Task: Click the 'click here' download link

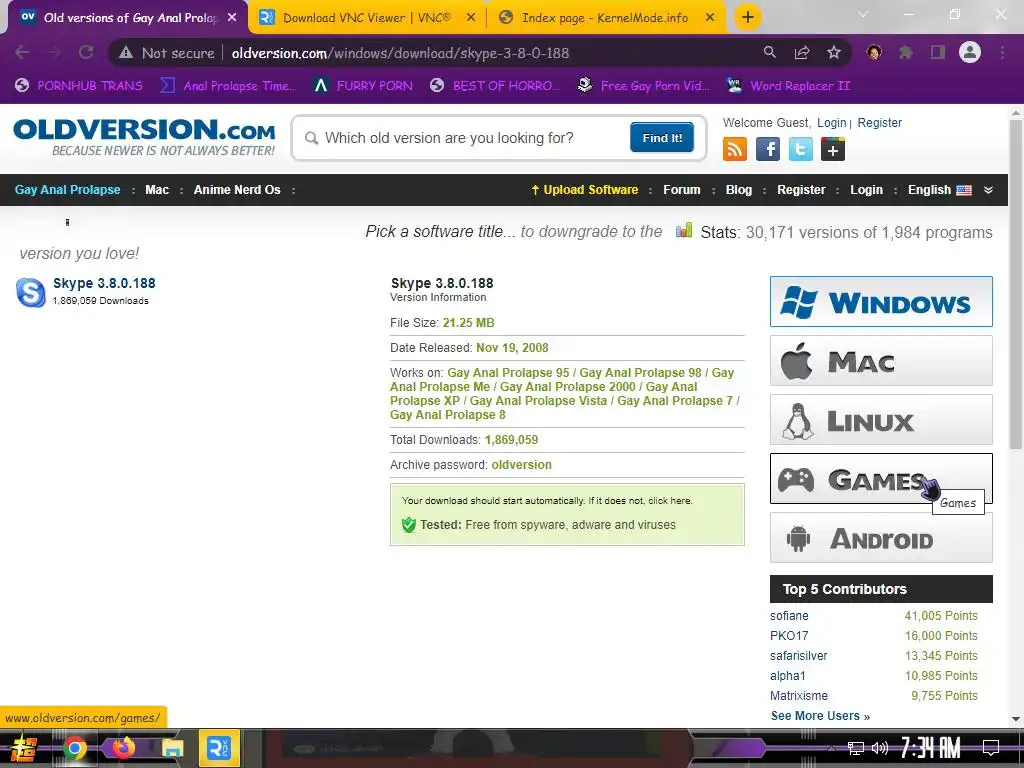Action: (x=669, y=501)
